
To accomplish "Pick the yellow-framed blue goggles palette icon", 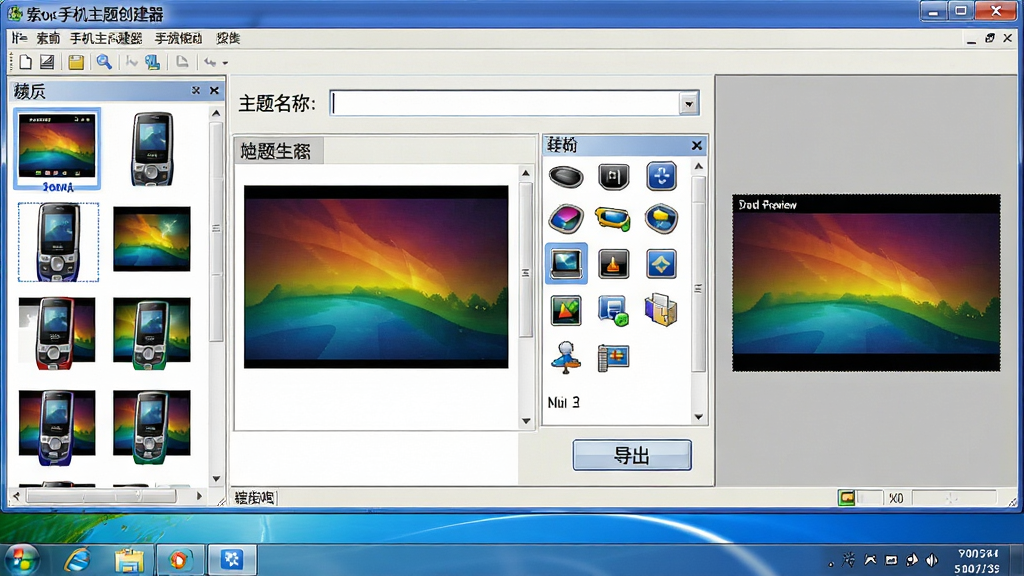I will click(x=613, y=219).
